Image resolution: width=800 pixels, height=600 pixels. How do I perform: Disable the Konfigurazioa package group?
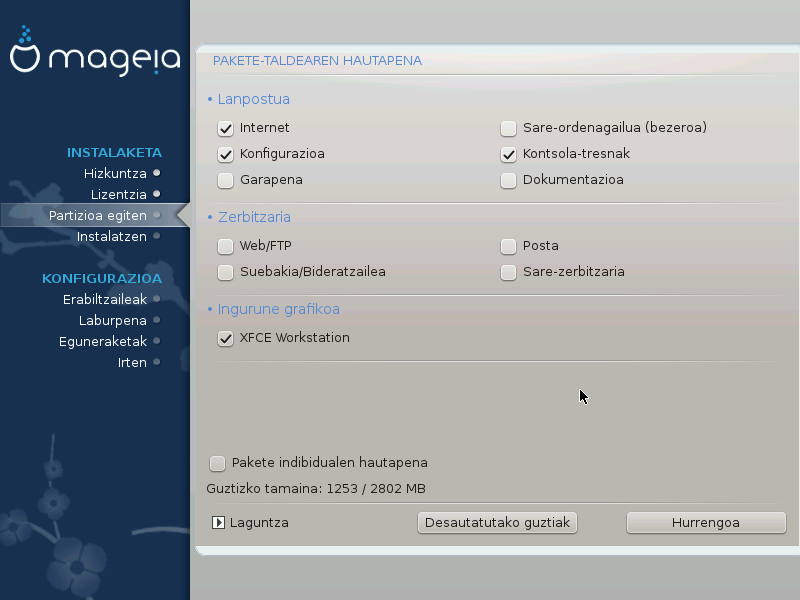[x=226, y=154]
